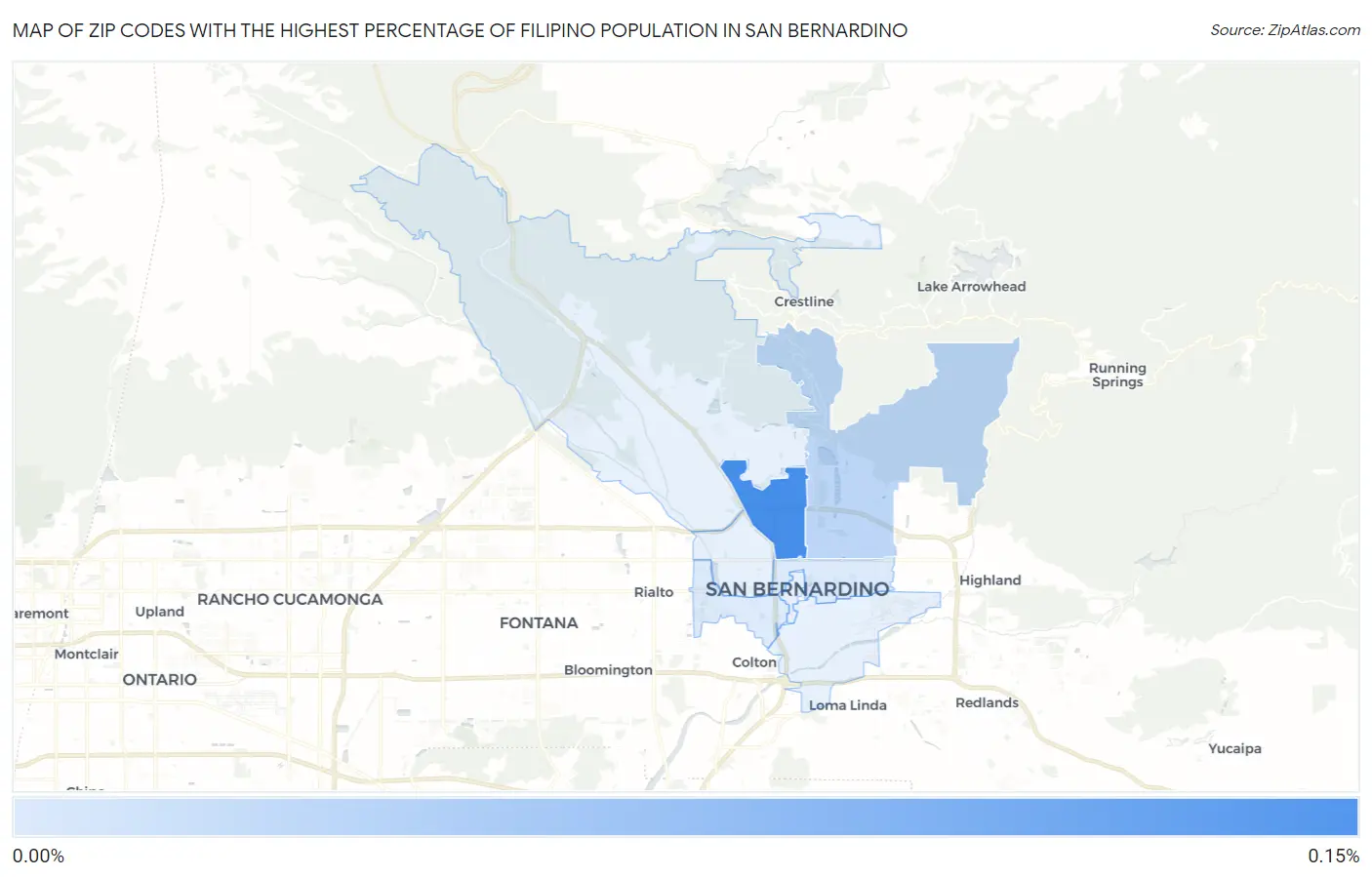The image size is (1372, 877).
Task: Click the 0.15% legend maximum value
Action: (1333, 856)
